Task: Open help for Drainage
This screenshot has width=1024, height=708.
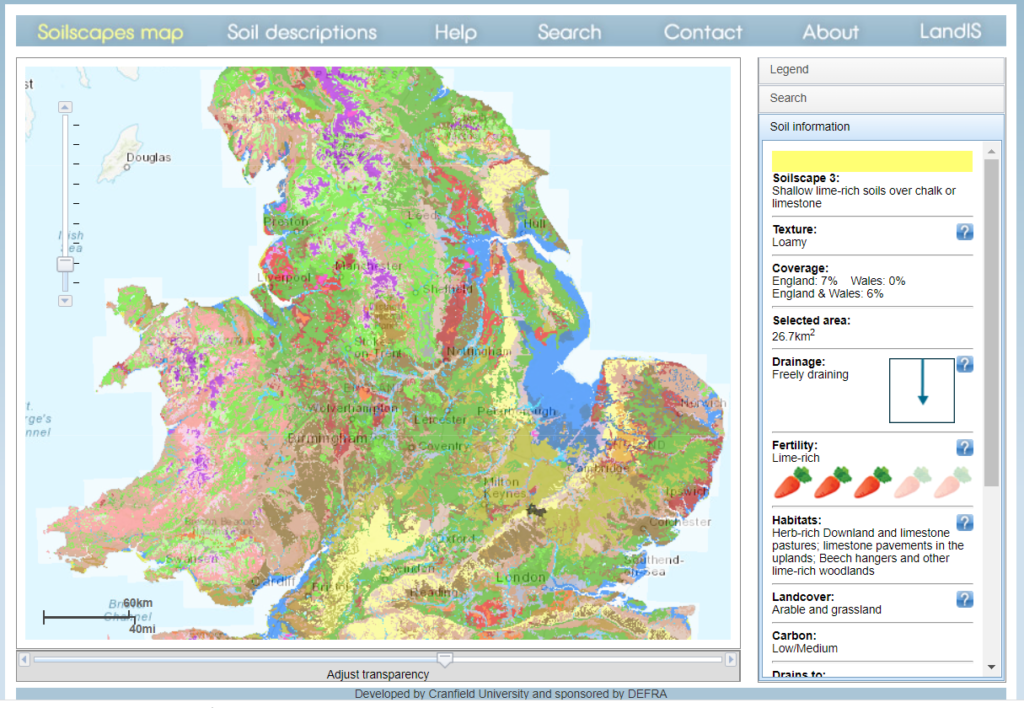Action: click(965, 364)
